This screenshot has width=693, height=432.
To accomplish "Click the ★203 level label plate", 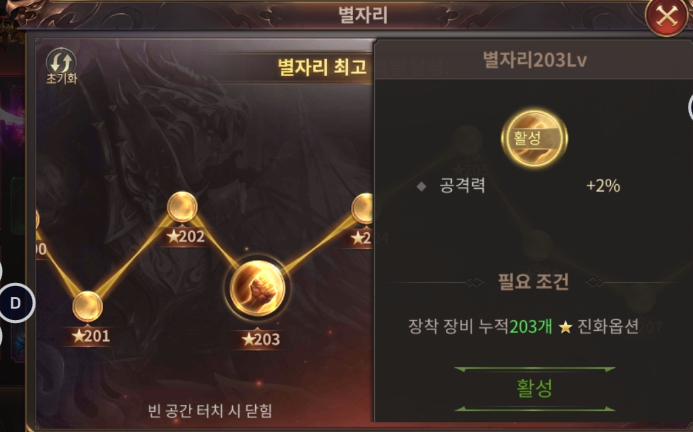I will tap(261, 340).
